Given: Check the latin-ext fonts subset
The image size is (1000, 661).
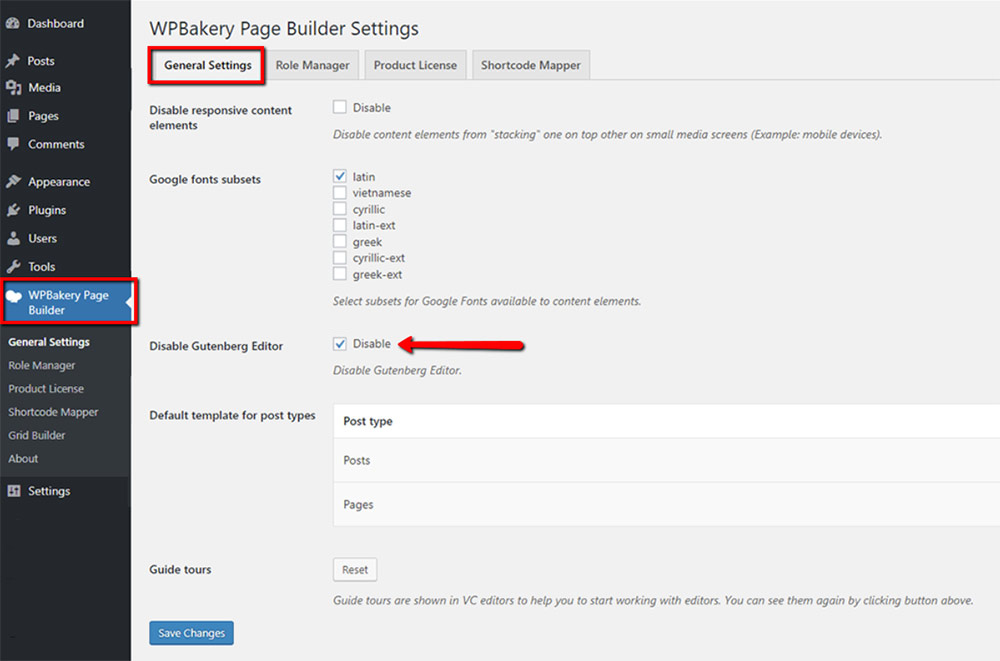Looking at the screenshot, I should pyautogui.click(x=339, y=225).
